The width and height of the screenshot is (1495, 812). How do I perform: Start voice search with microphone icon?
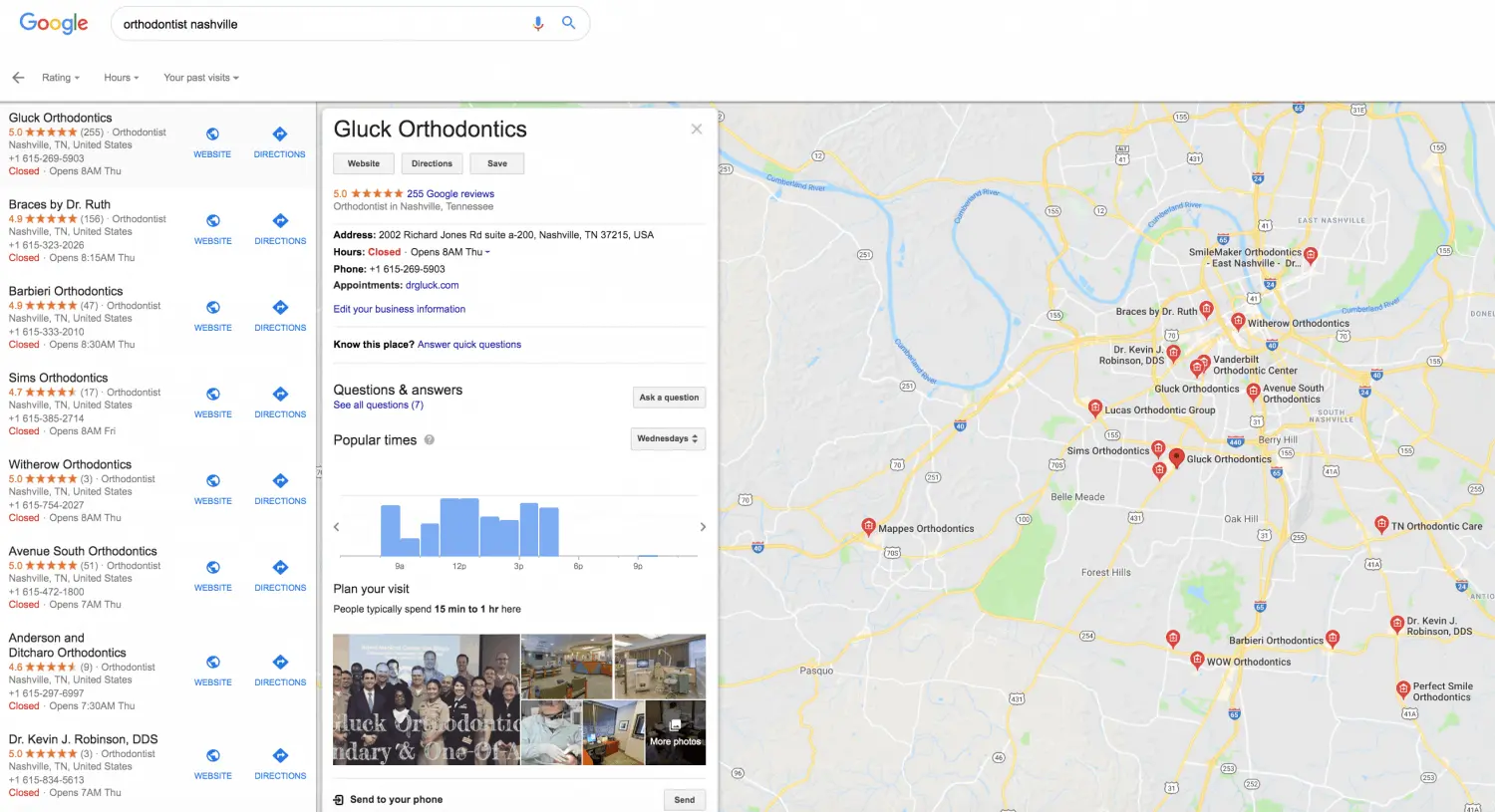pyautogui.click(x=538, y=23)
